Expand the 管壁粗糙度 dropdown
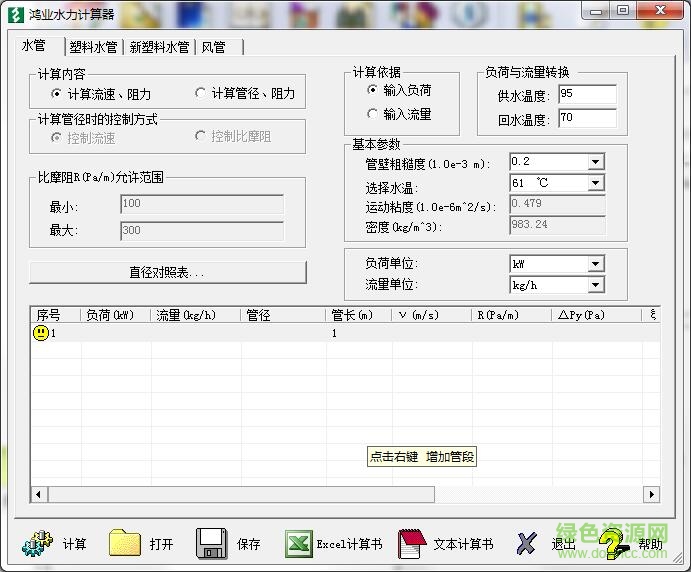Image resolution: width=691 pixels, height=572 pixels. [595, 162]
